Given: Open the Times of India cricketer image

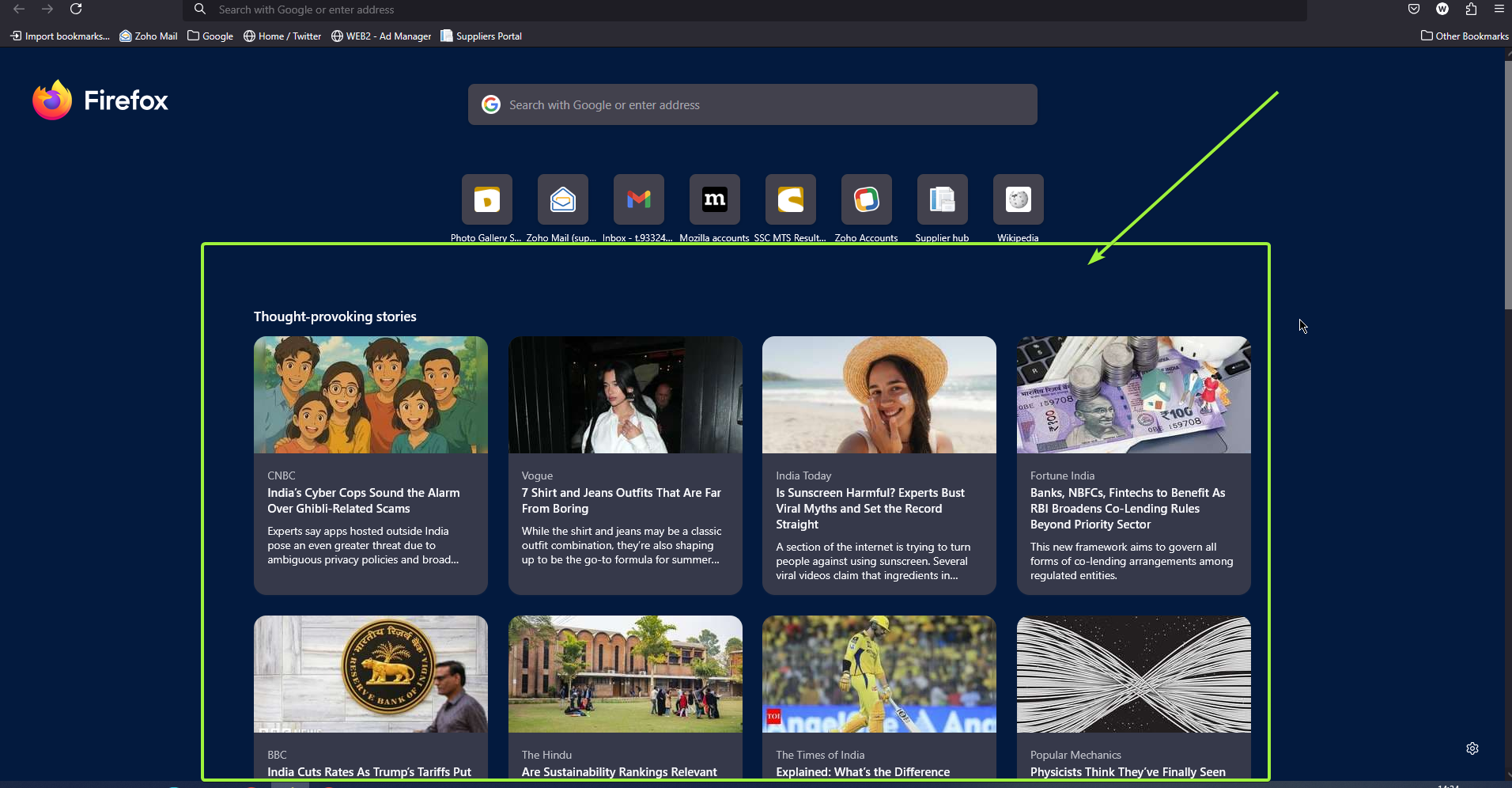Looking at the screenshot, I should (x=879, y=674).
